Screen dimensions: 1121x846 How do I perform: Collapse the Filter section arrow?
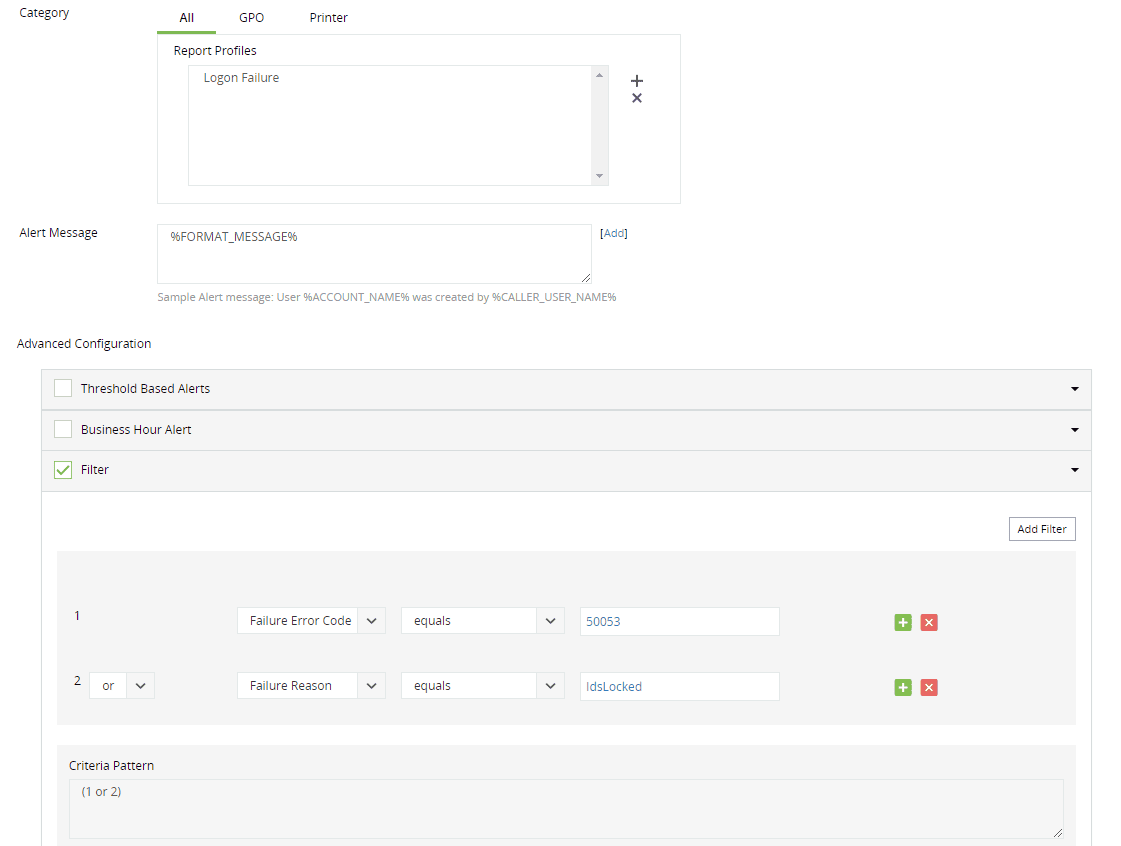pyautogui.click(x=1074, y=470)
